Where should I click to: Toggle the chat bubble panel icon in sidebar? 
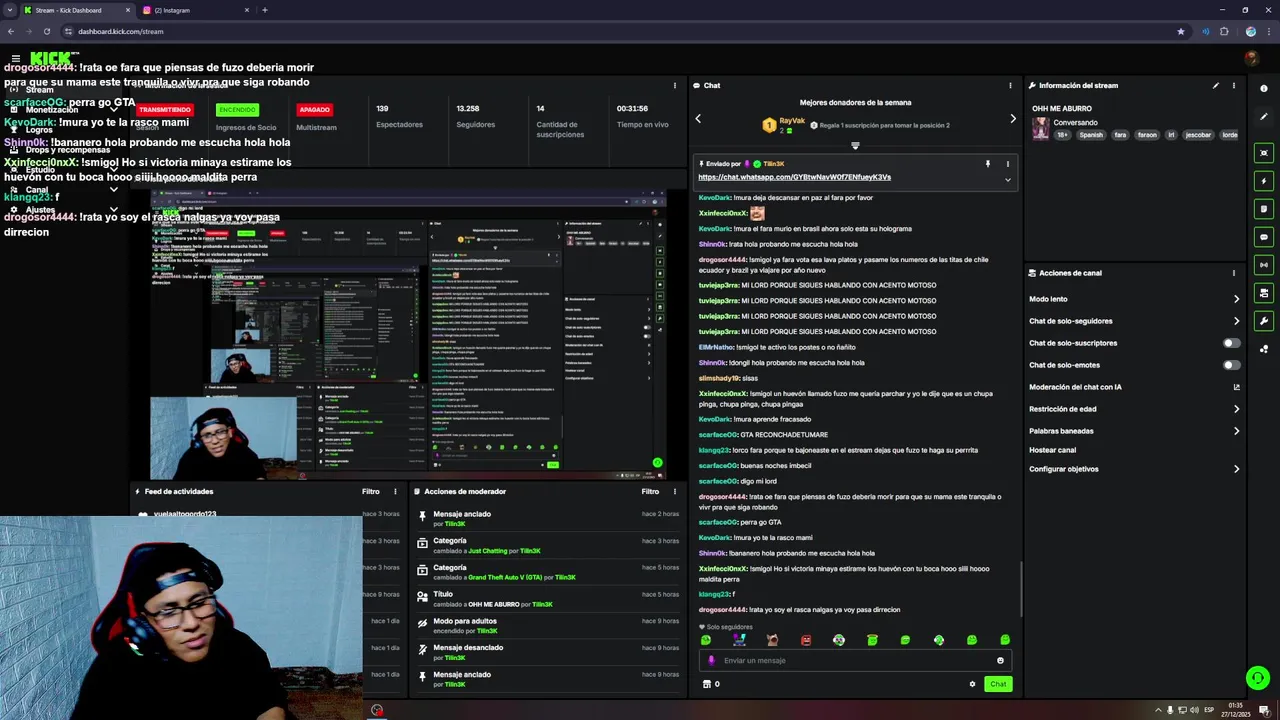[1264, 237]
